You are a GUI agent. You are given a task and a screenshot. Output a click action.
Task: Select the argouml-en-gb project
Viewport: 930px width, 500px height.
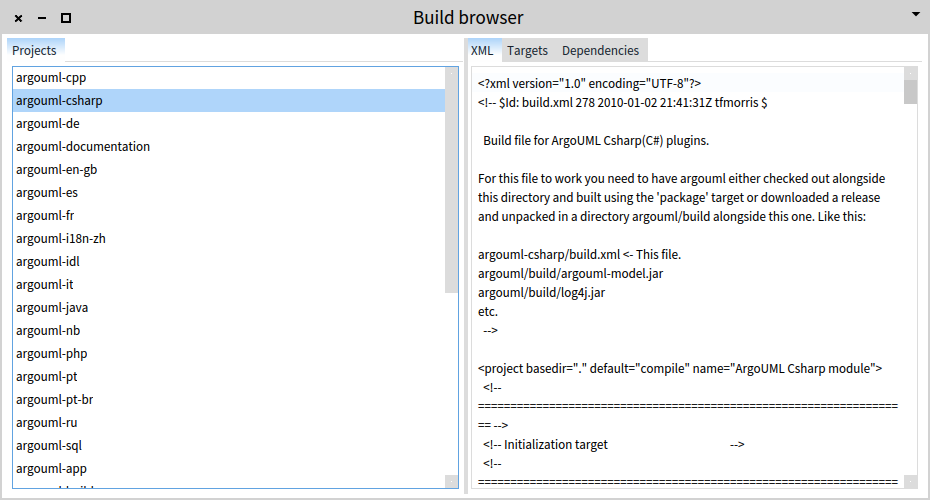pos(56,169)
